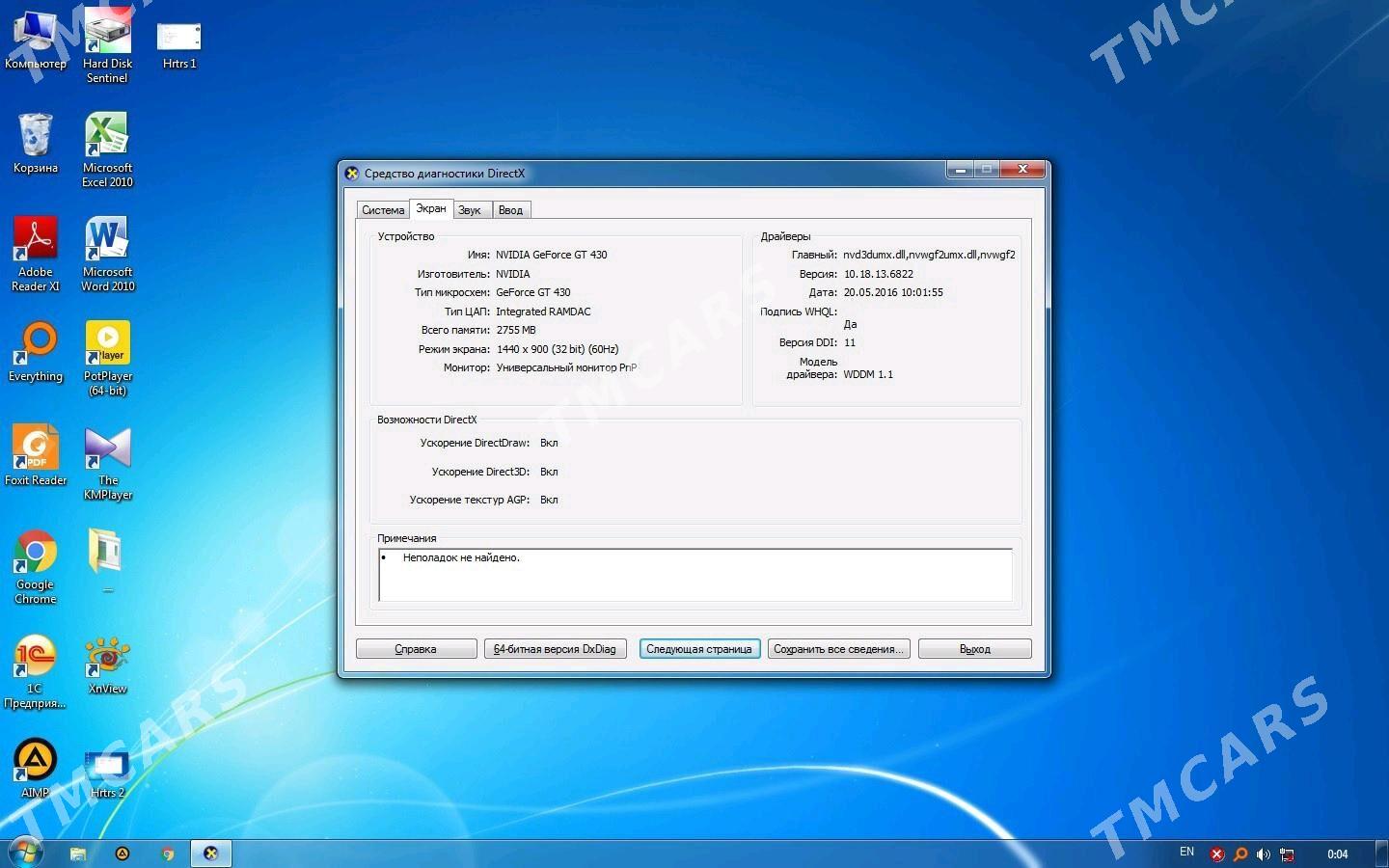The height and width of the screenshot is (868, 1389).
Task: Switch to the Система tab
Action: point(383,210)
